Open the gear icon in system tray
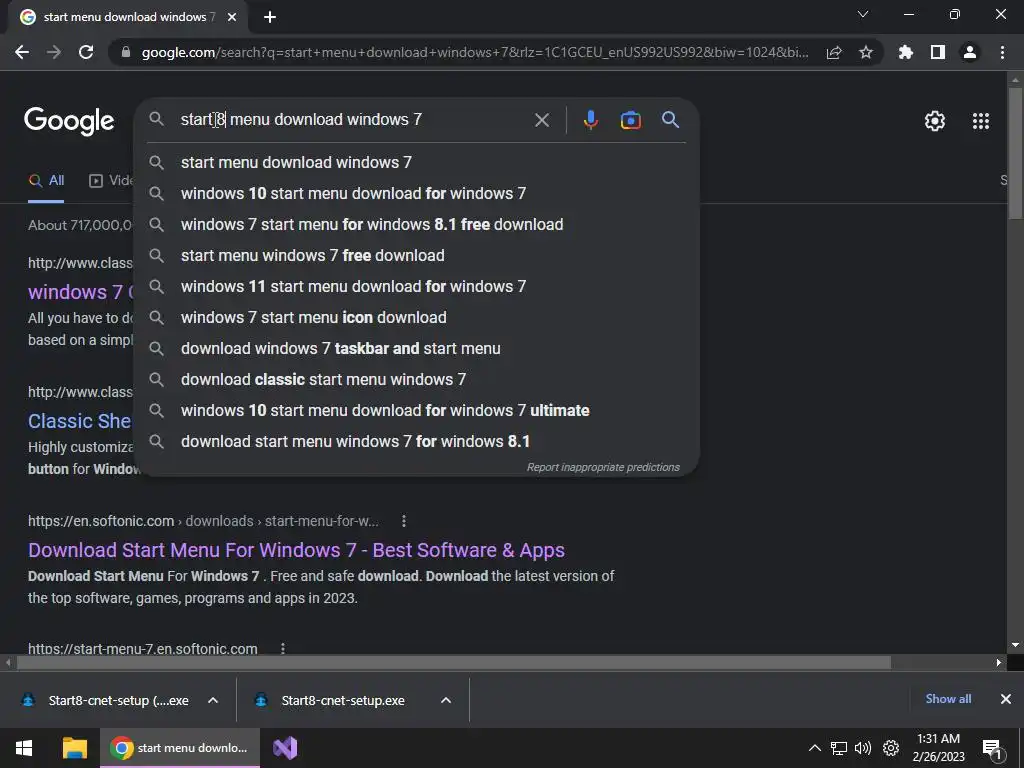The height and width of the screenshot is (768, 1024). (x=891, y=748)
